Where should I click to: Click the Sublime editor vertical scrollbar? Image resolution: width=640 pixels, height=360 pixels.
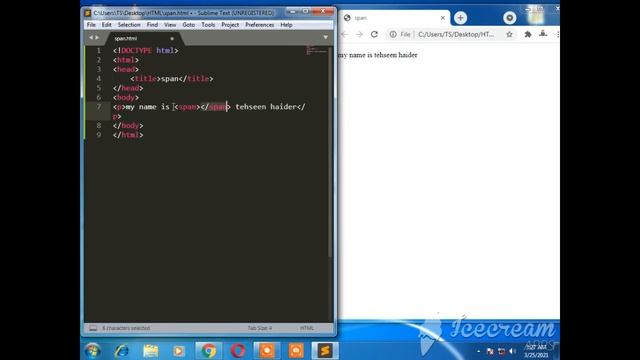(330, 151)
